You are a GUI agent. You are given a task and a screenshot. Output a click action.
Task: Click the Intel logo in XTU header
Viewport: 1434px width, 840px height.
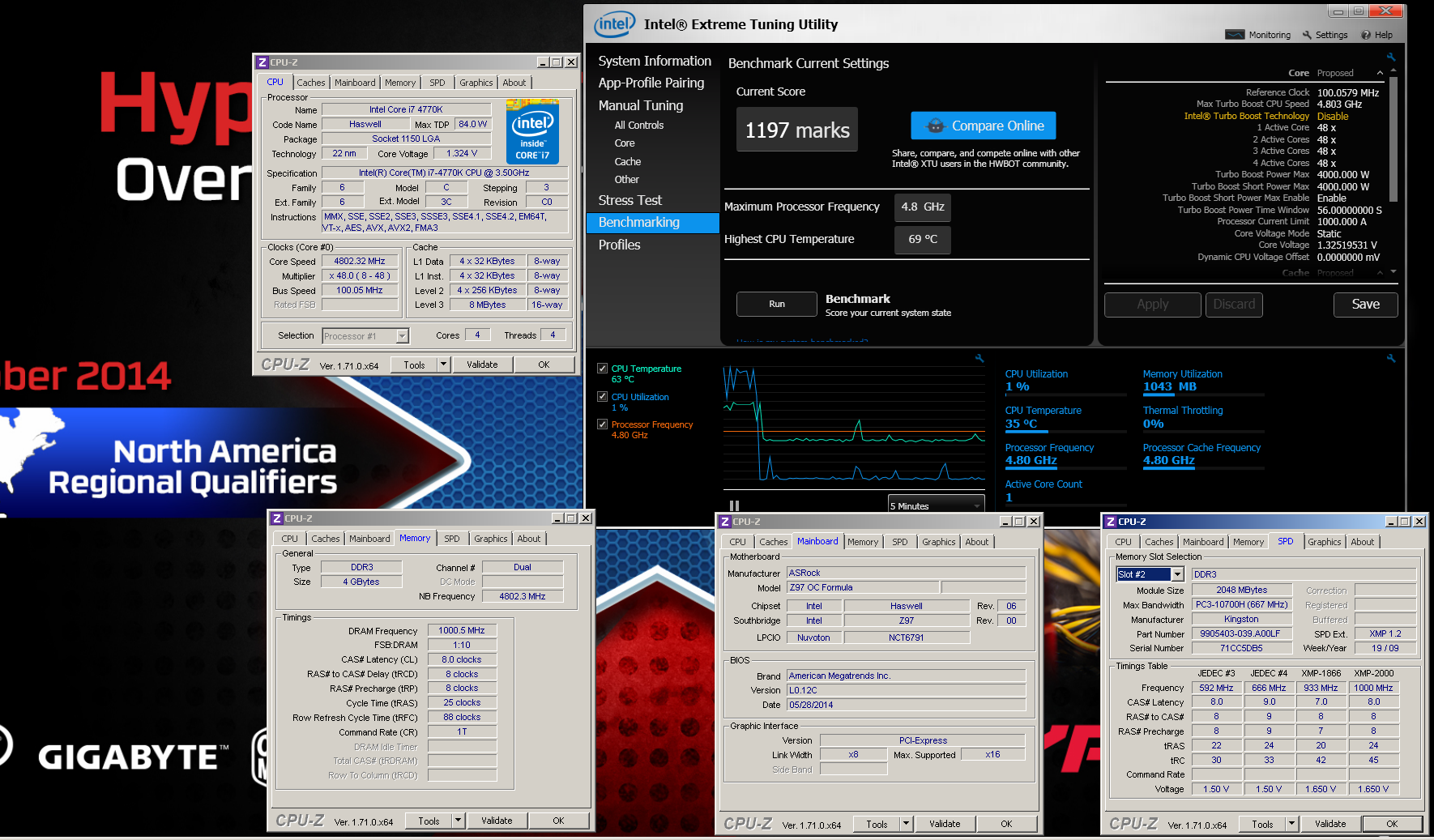click(615, 23)
